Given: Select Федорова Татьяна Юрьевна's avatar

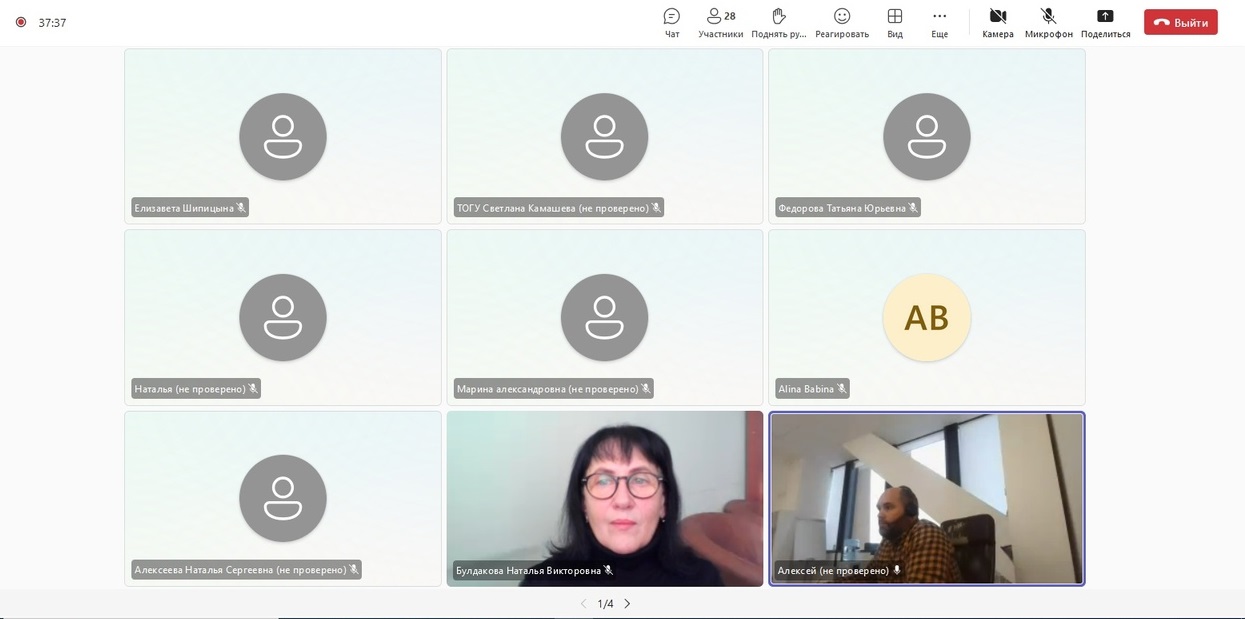Looking at the screenshot, I should [x=927, y=136].
